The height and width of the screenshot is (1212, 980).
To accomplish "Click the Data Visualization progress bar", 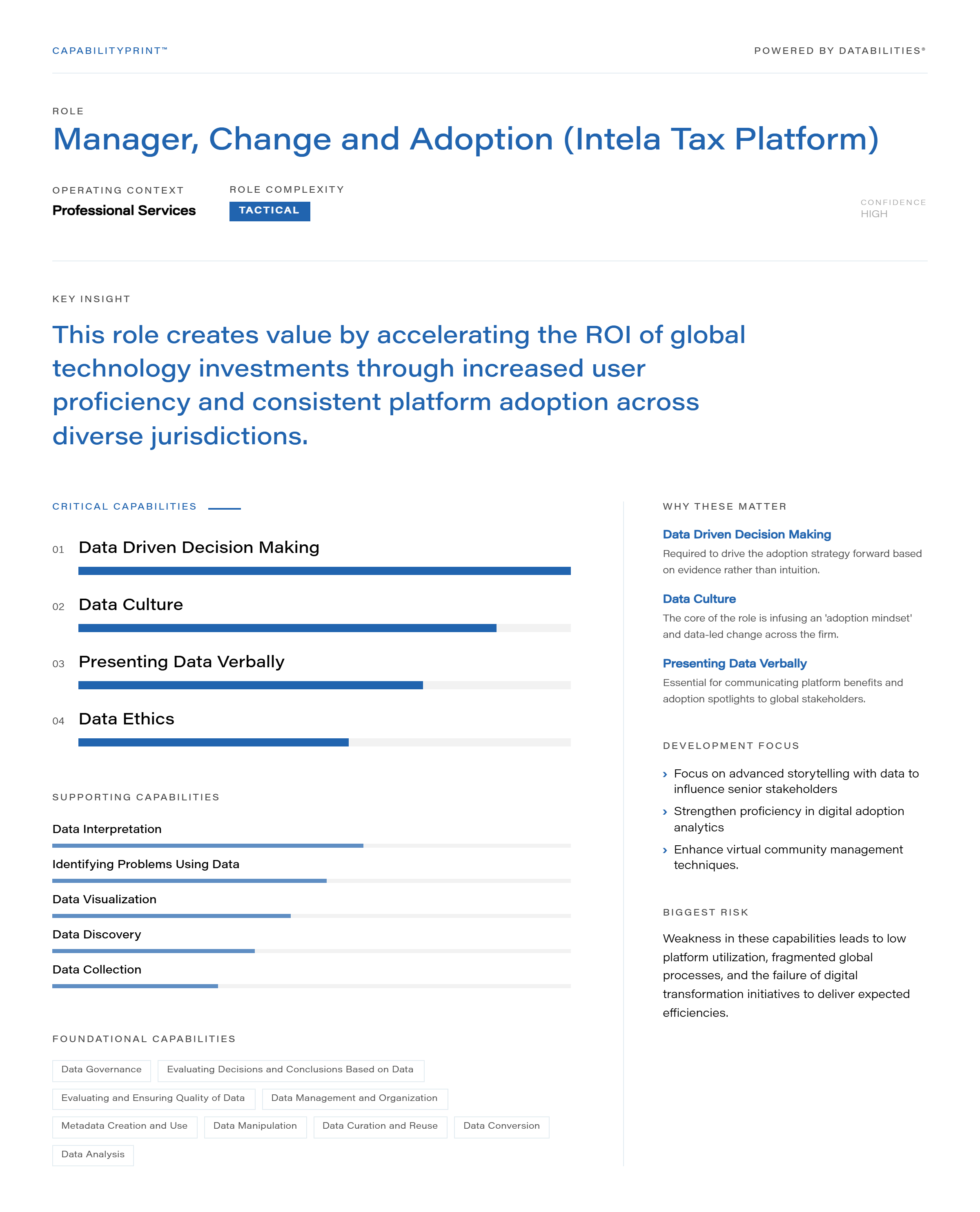I will click(312, 916).
